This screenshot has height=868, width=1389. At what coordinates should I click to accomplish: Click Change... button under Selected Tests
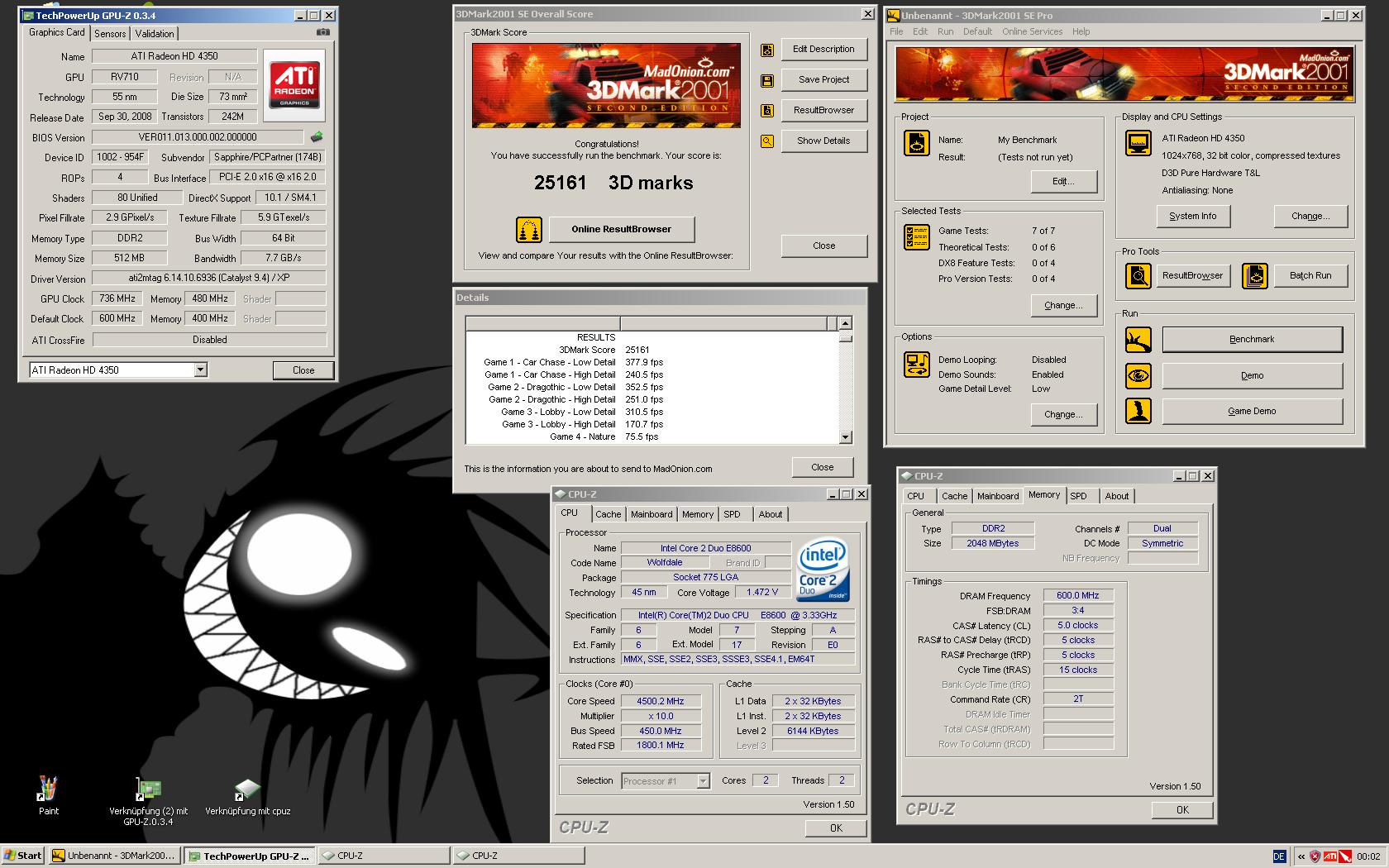point(1063,305)
